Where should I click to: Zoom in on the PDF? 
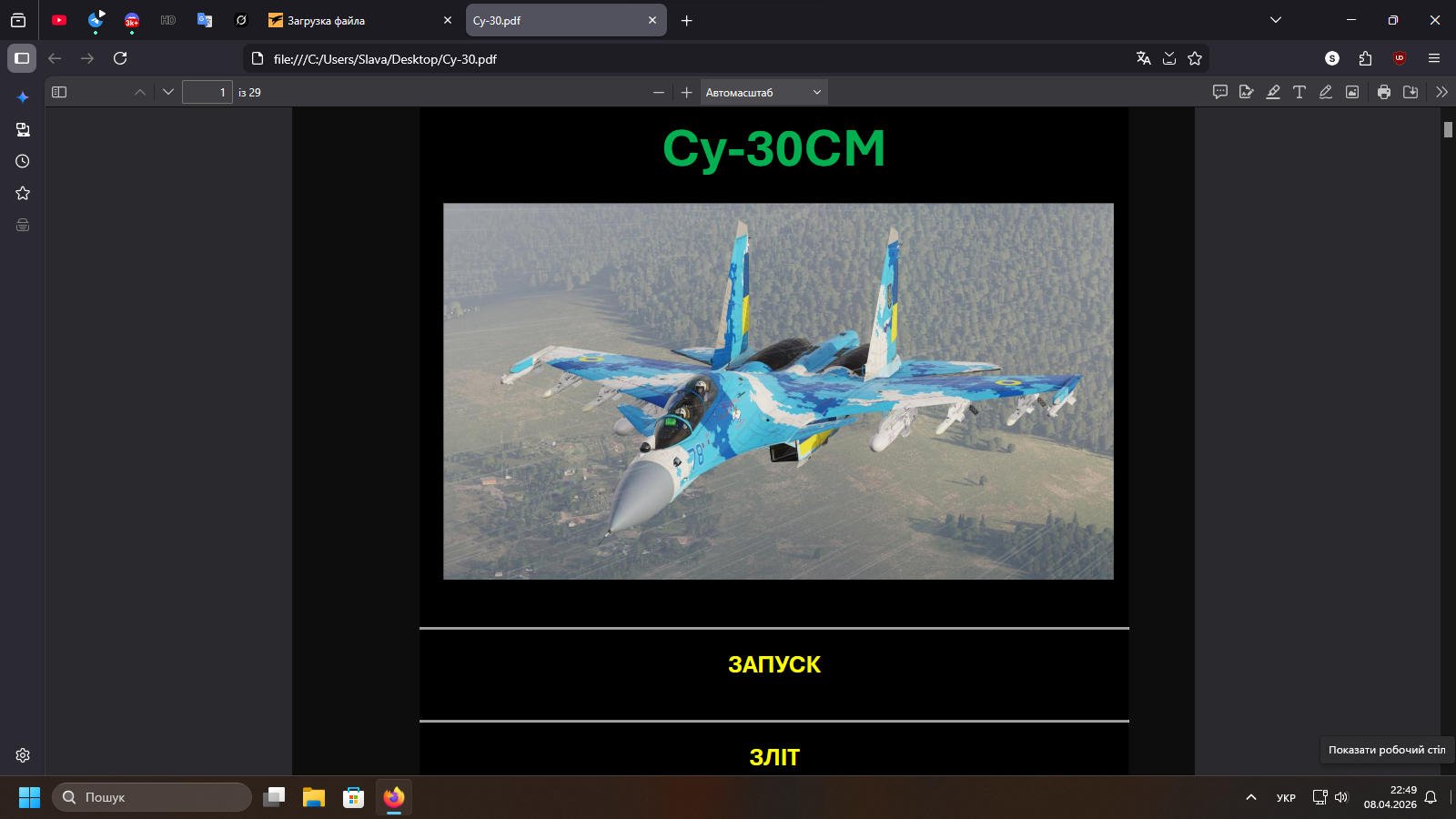pyautogui.click(x=687, y=92)
